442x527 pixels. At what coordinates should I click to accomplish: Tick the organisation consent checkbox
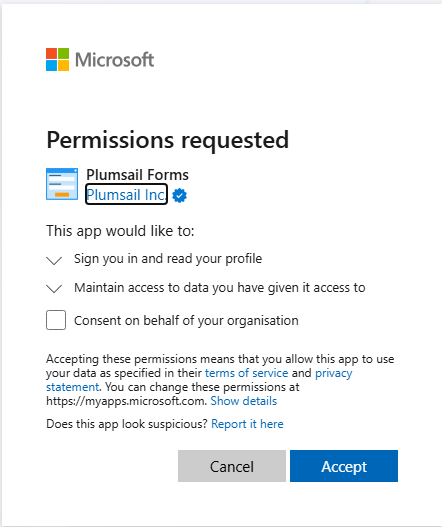tap(56, 320)
